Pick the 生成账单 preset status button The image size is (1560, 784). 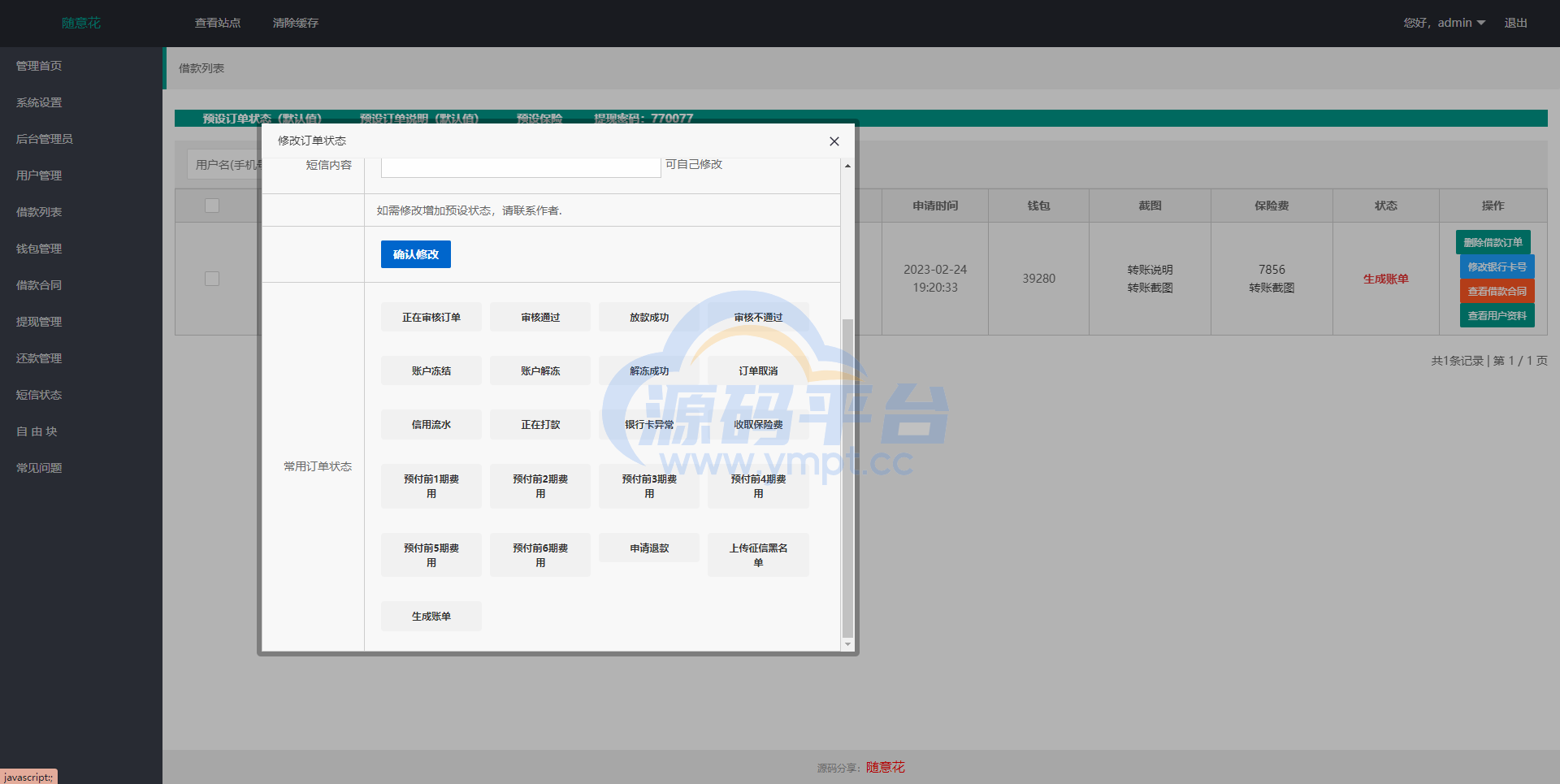tap(431, 617)
